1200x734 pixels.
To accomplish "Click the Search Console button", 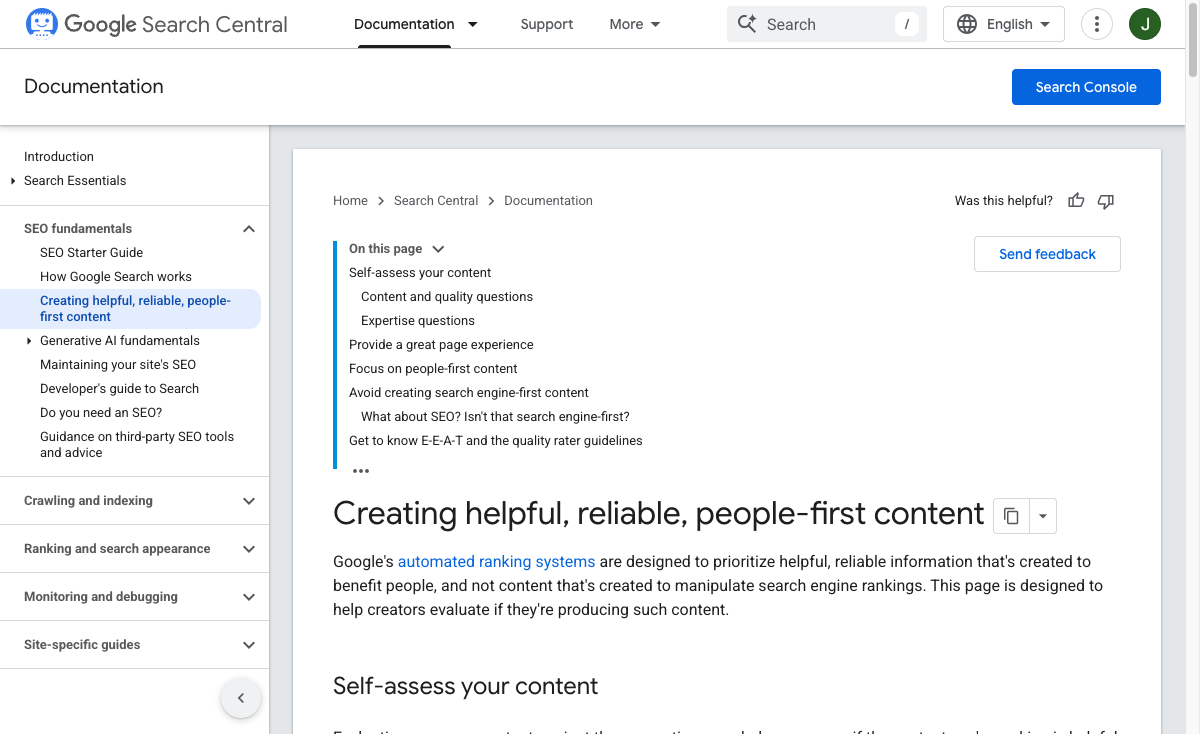I will 1086,87.
